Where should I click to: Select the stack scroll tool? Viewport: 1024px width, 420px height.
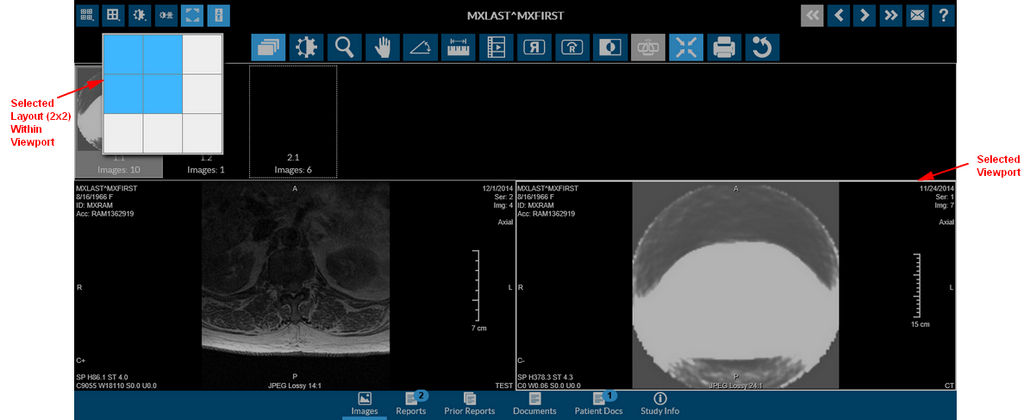click(x=267, y=47)
